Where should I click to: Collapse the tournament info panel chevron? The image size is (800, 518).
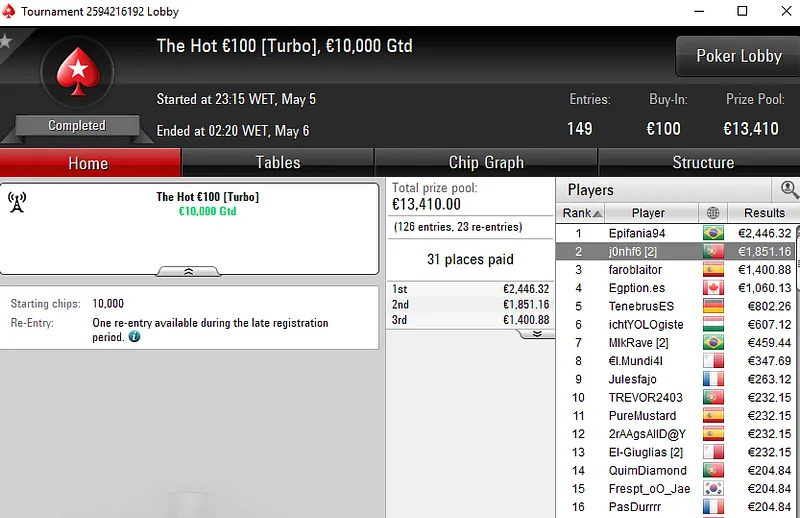(x=189, y=271)
